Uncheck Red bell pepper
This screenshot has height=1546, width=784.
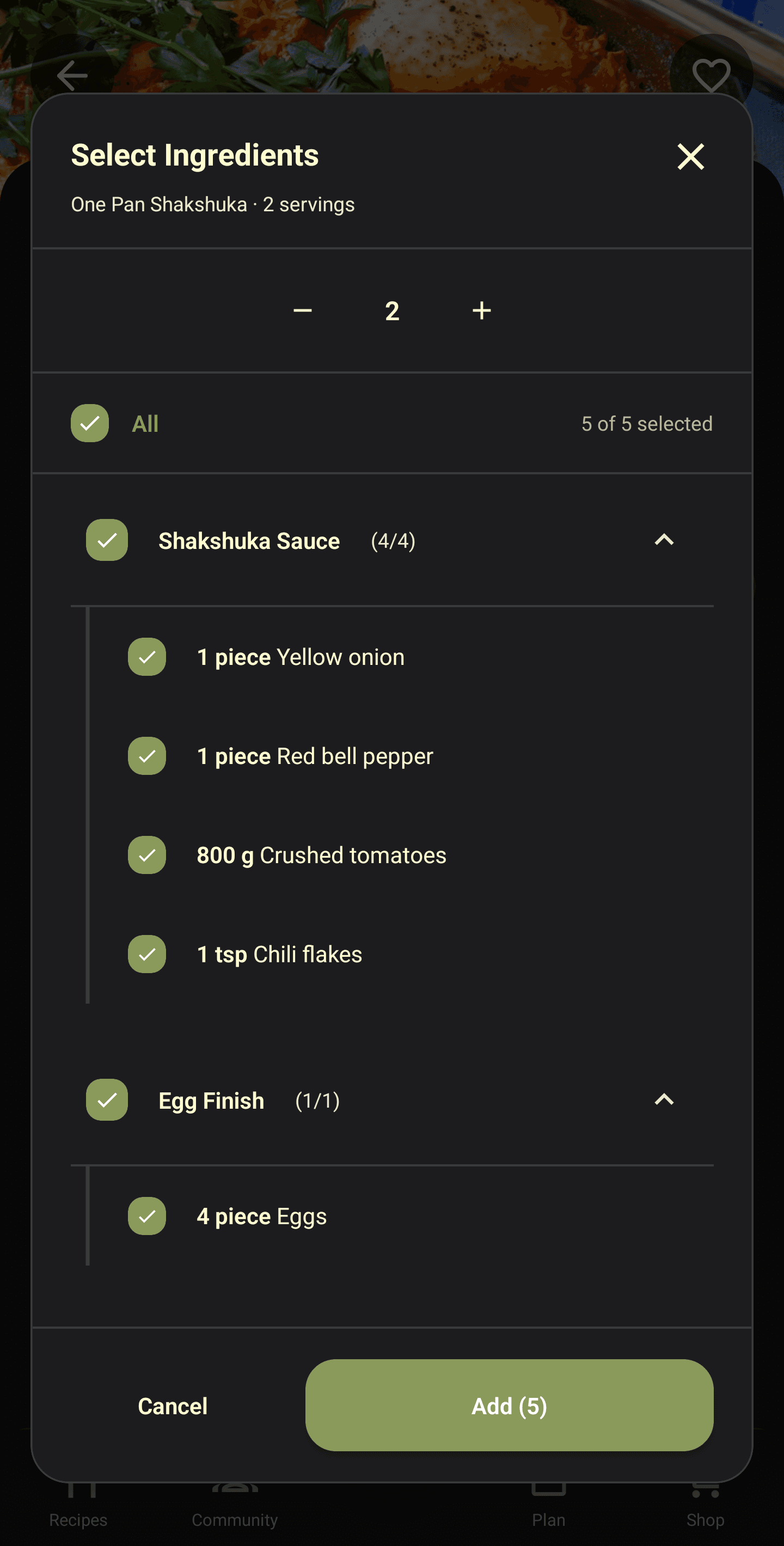[x=147, y=756]
